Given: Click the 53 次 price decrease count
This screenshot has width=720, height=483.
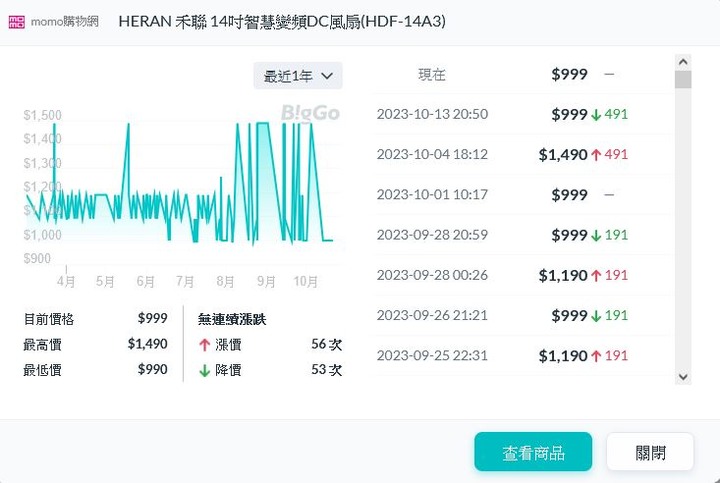Looking at the screenshot, I should point(326,370).
